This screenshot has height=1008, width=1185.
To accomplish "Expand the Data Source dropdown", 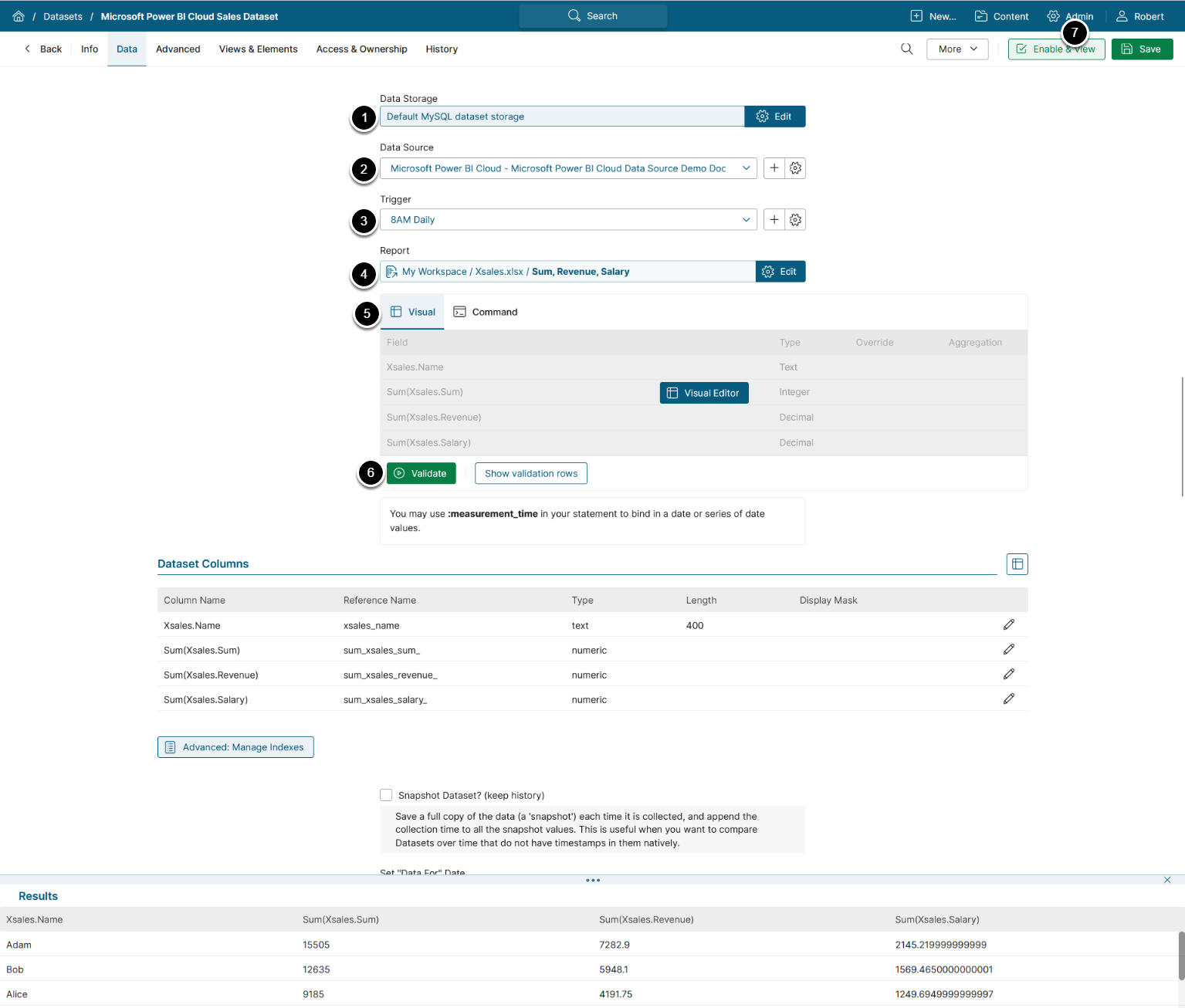I will (746, 168).
